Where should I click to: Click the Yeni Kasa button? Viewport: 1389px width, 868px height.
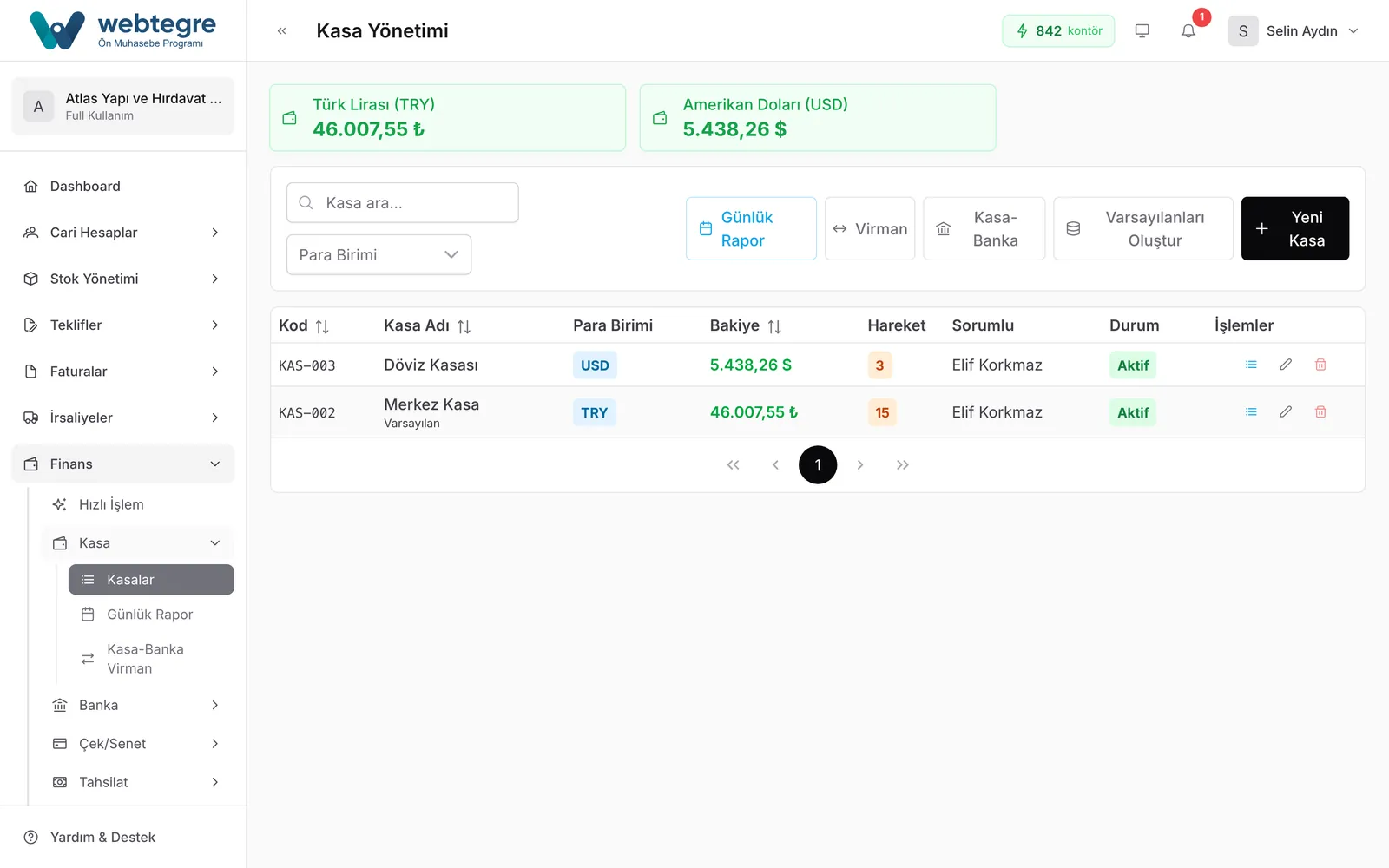click(x=1294, y=228)
